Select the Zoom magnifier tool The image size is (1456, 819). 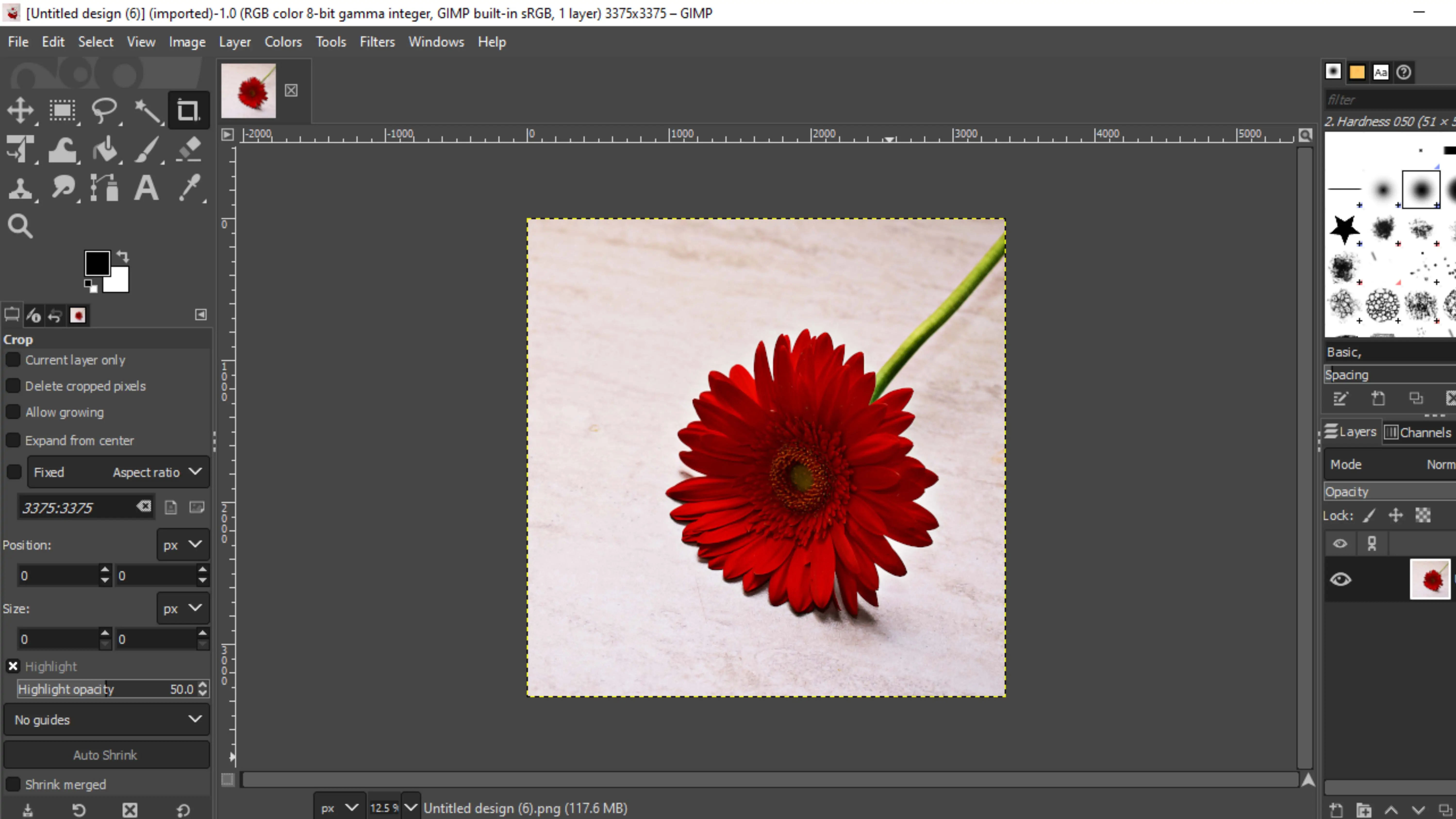[20, 227]
